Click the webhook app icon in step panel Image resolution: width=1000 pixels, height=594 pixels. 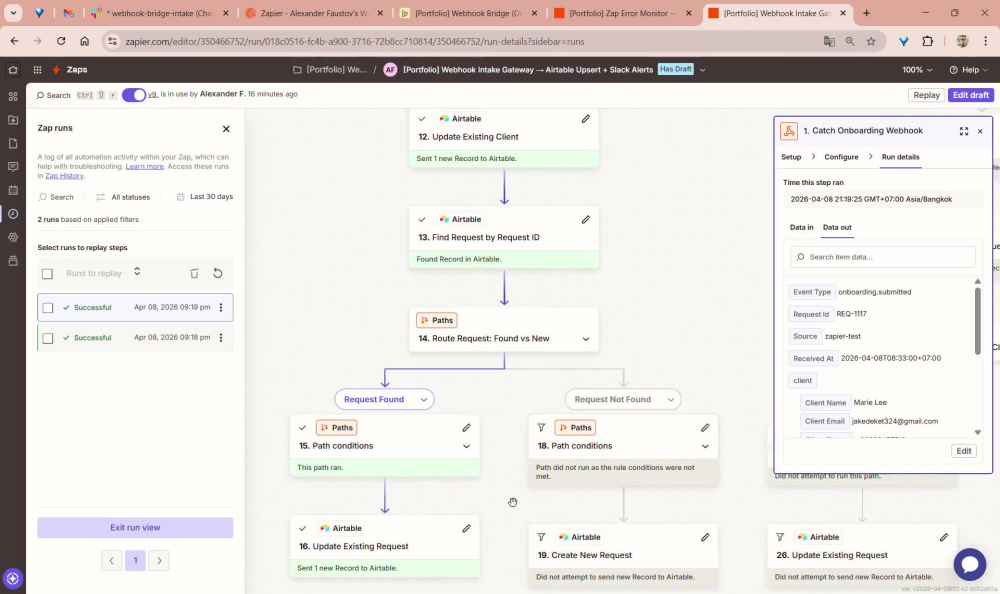tap(789, 131)
